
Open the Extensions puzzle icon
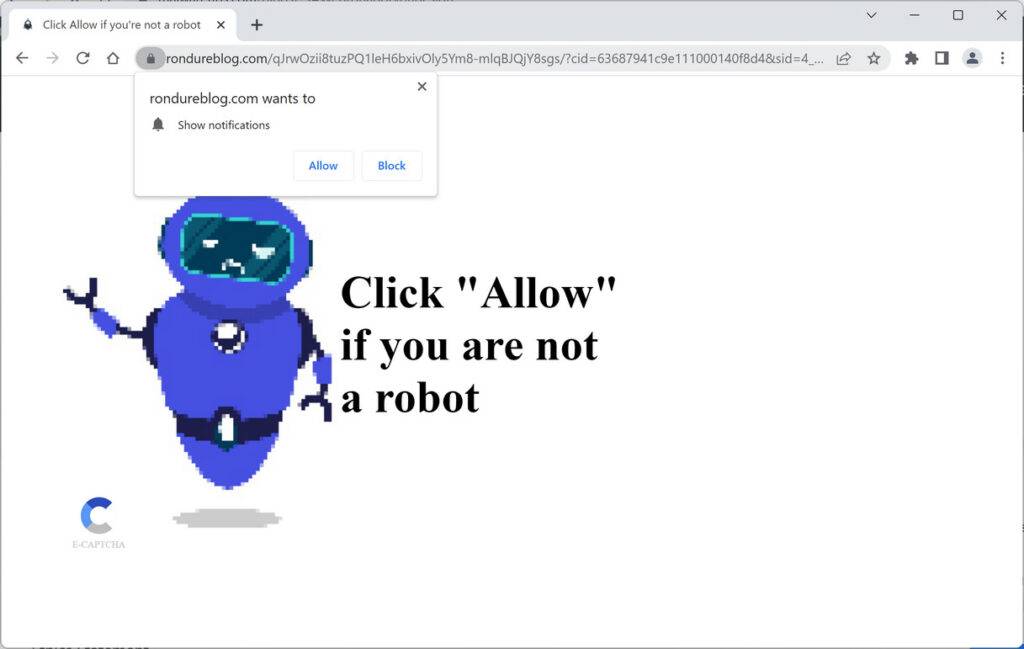pos(911,58)
